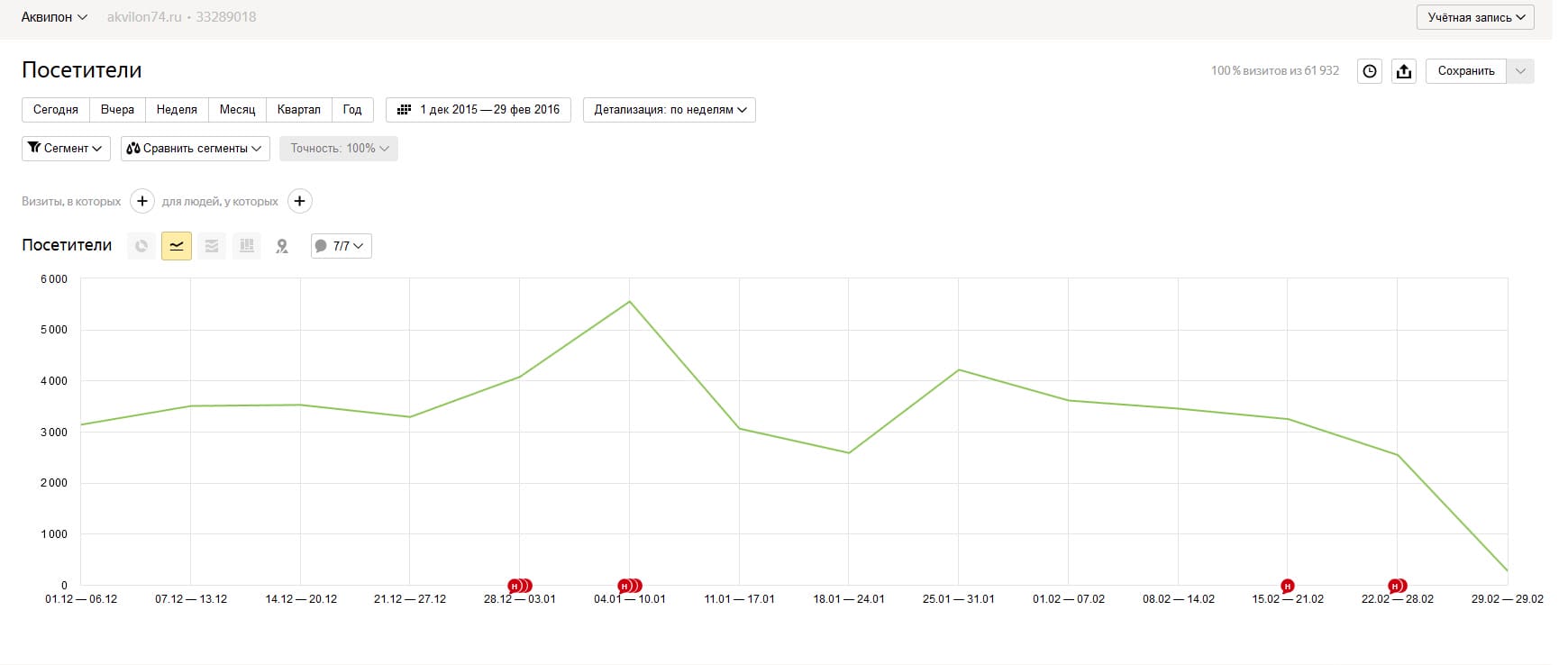
Task: Click the 01.12 — 06.12 axis label
Action: (81, 599)
